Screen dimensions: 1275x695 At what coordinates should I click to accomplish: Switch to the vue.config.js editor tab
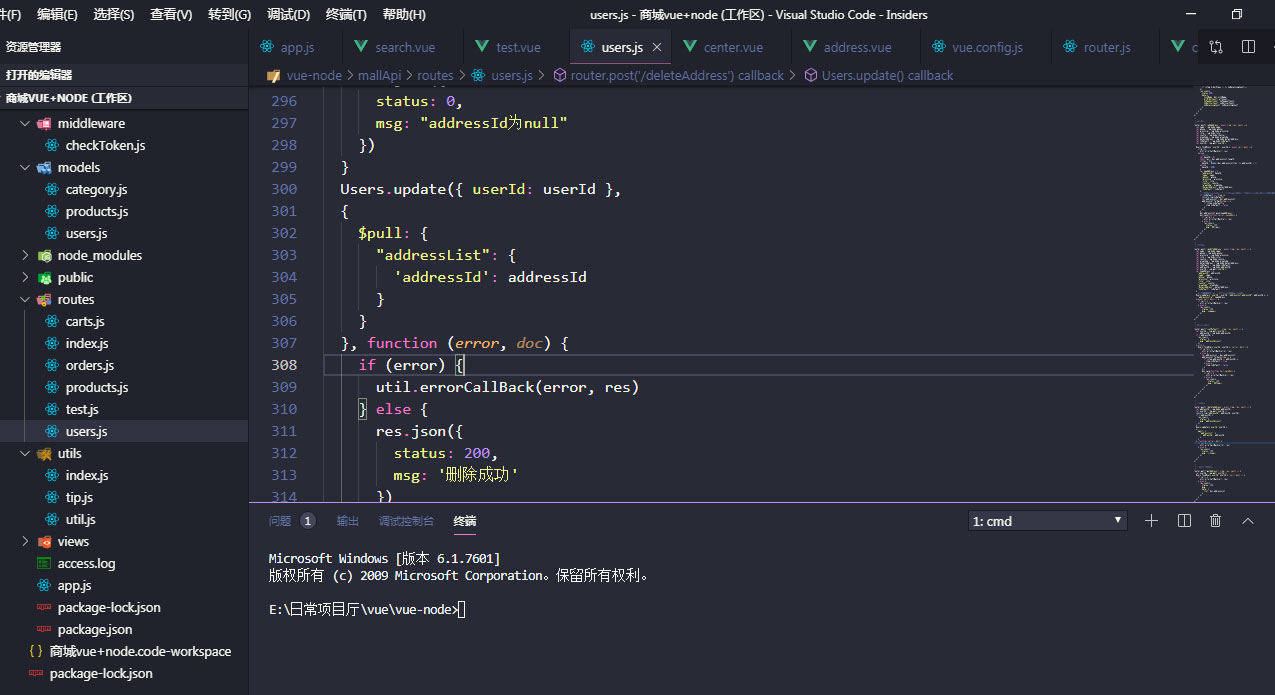(x=986, y=47)
